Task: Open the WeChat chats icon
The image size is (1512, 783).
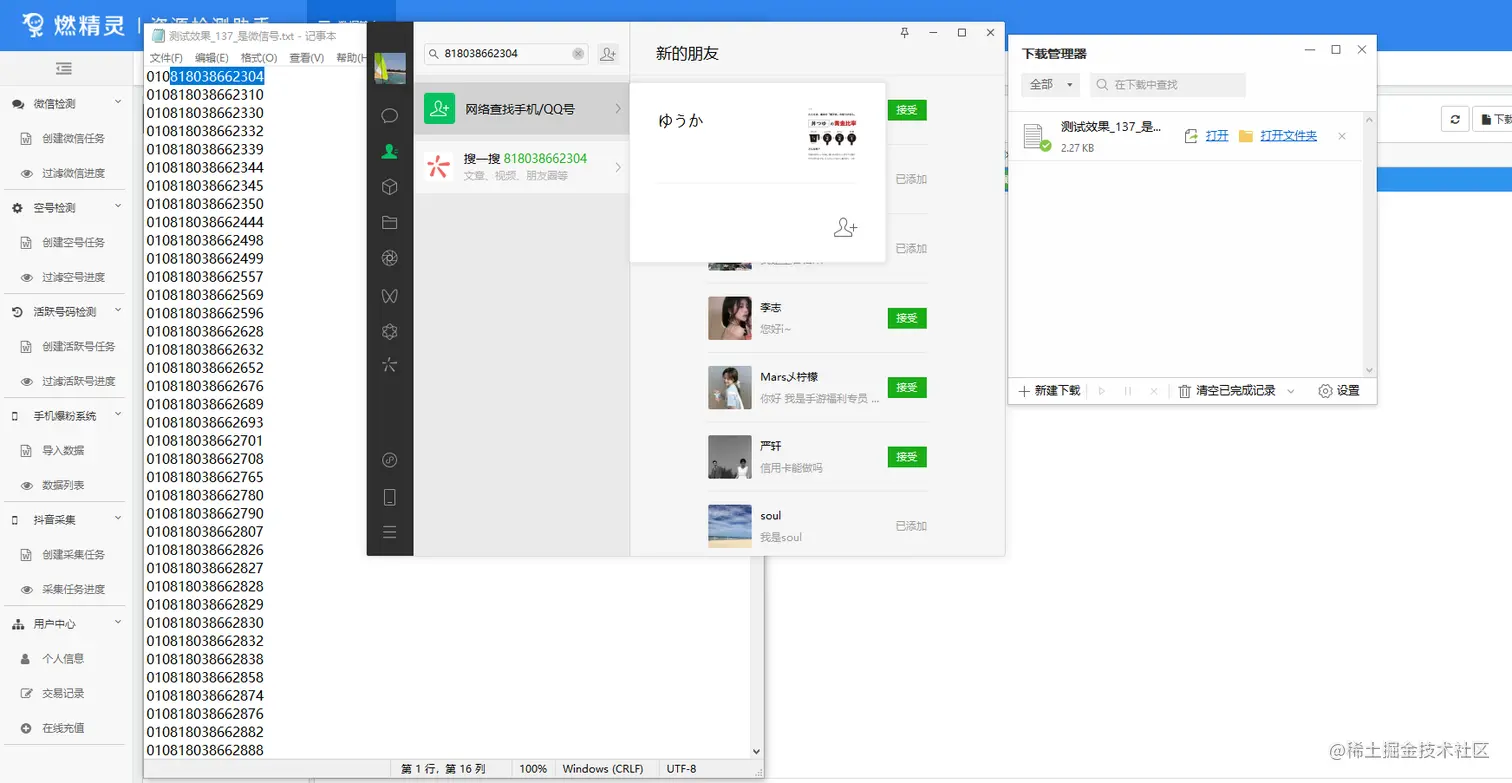Action: tap(390, 116)
